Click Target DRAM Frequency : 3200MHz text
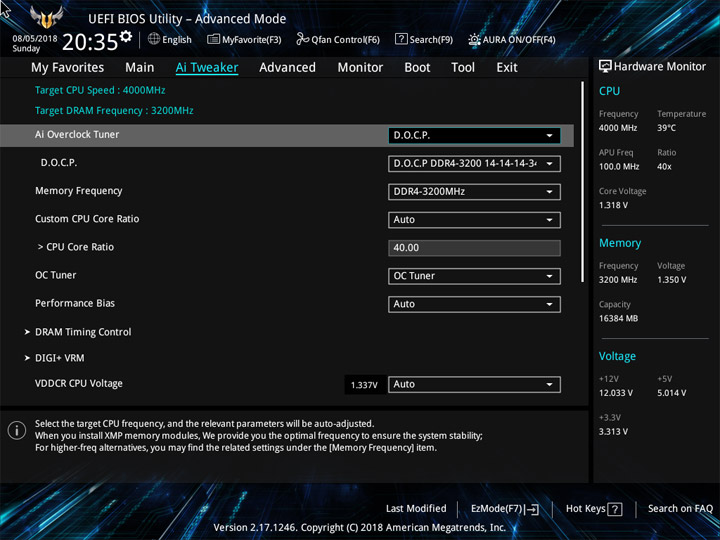 pos(114,111)
